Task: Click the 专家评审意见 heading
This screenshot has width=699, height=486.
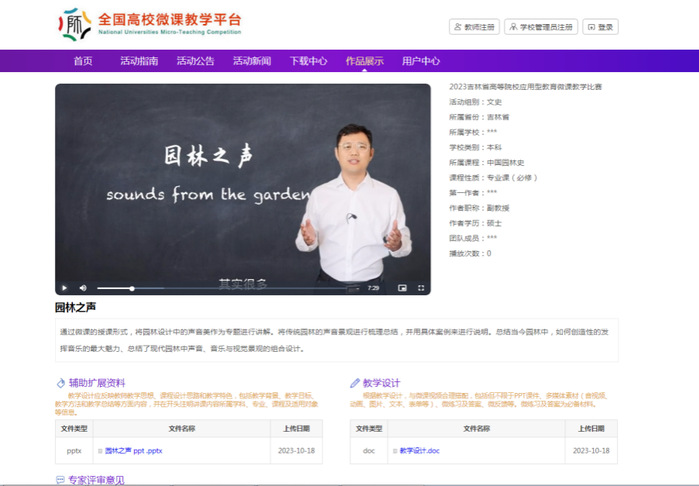Action: coord(96,480)
